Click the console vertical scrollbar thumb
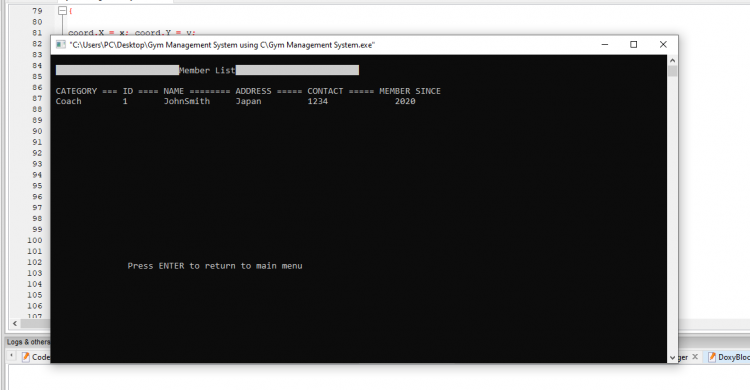Image resolution: width=750 pixels, height=390 pixels. point(673,71)
